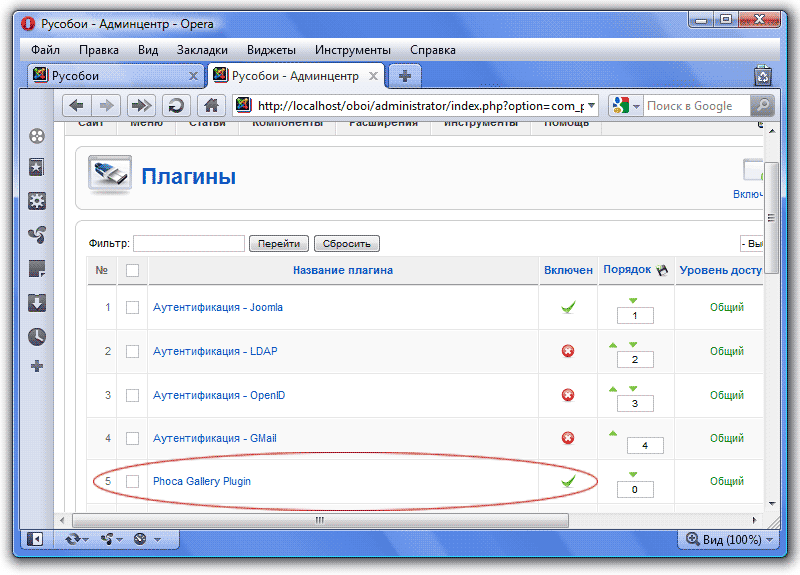800x575 pixels.
Task: Tick the Phoca Gallery Plugin checkbox
Action: tap(132, 481)
